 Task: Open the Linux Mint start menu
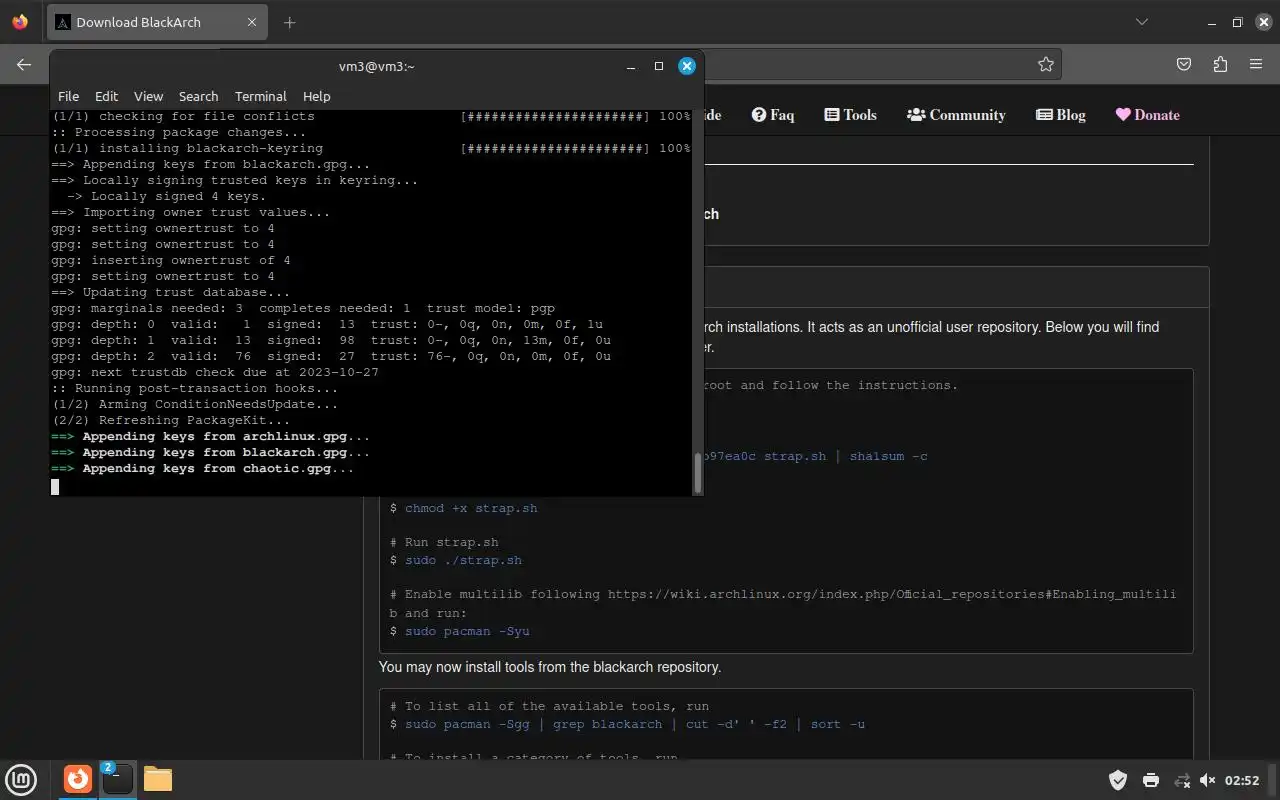[22, 779]
